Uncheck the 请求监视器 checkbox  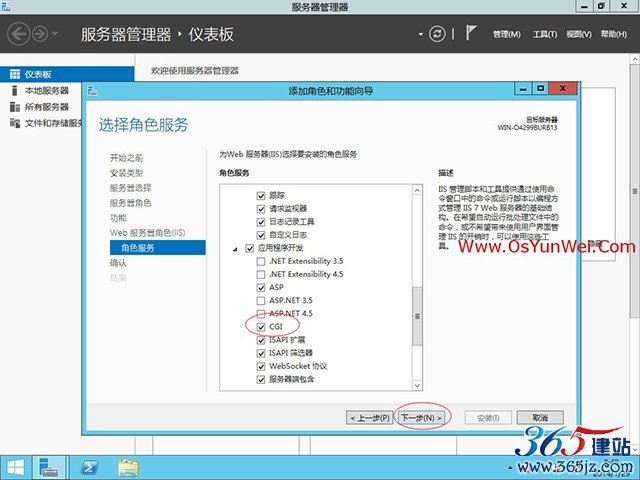[261, 209]
